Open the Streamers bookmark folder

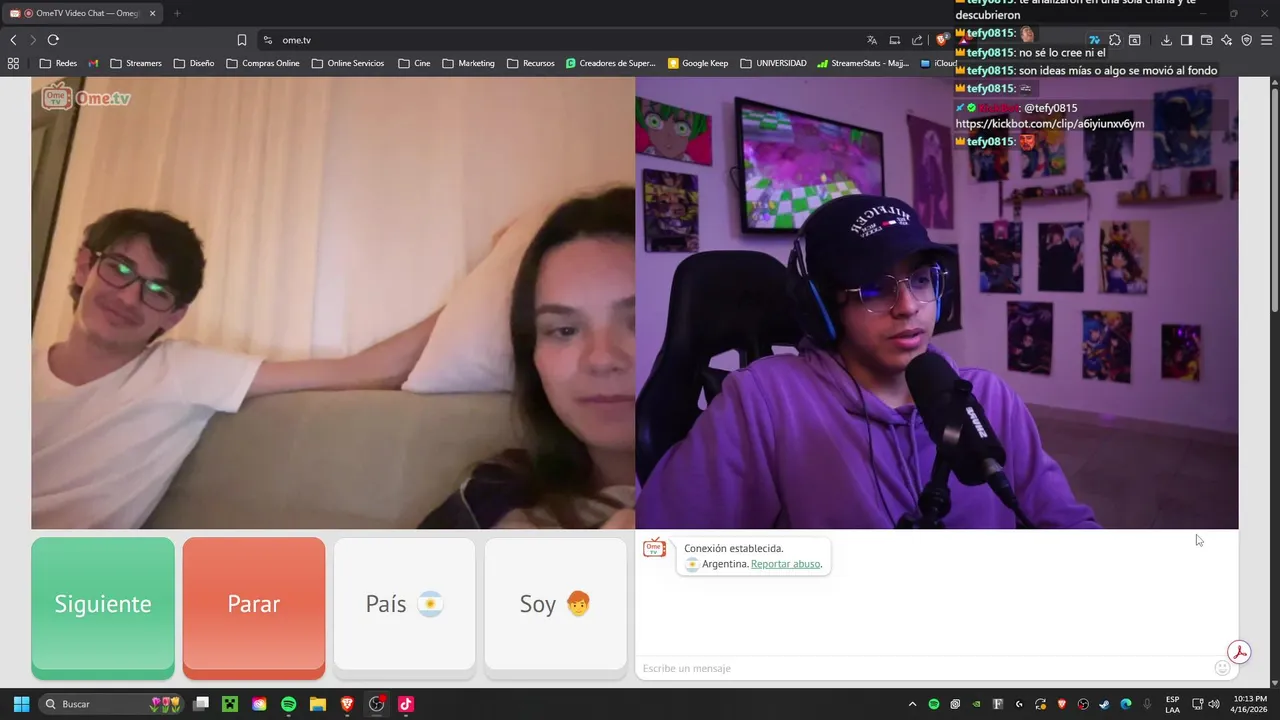click(135, 63)
